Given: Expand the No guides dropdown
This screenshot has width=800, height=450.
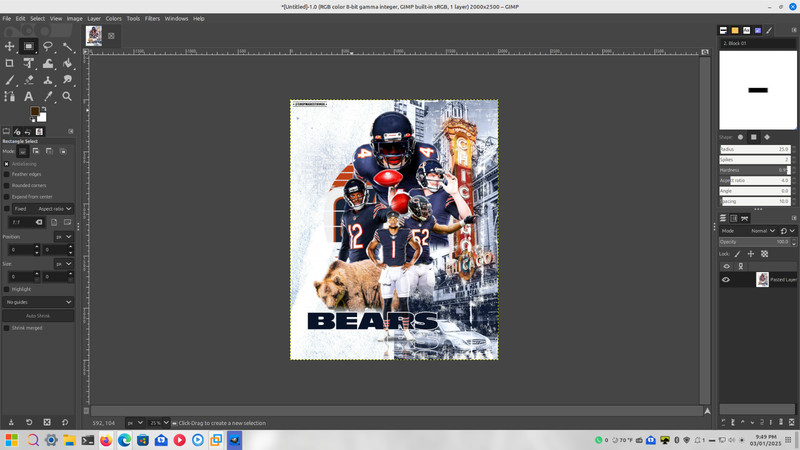Looking at the screenshot, I should (x=38, y=302).
